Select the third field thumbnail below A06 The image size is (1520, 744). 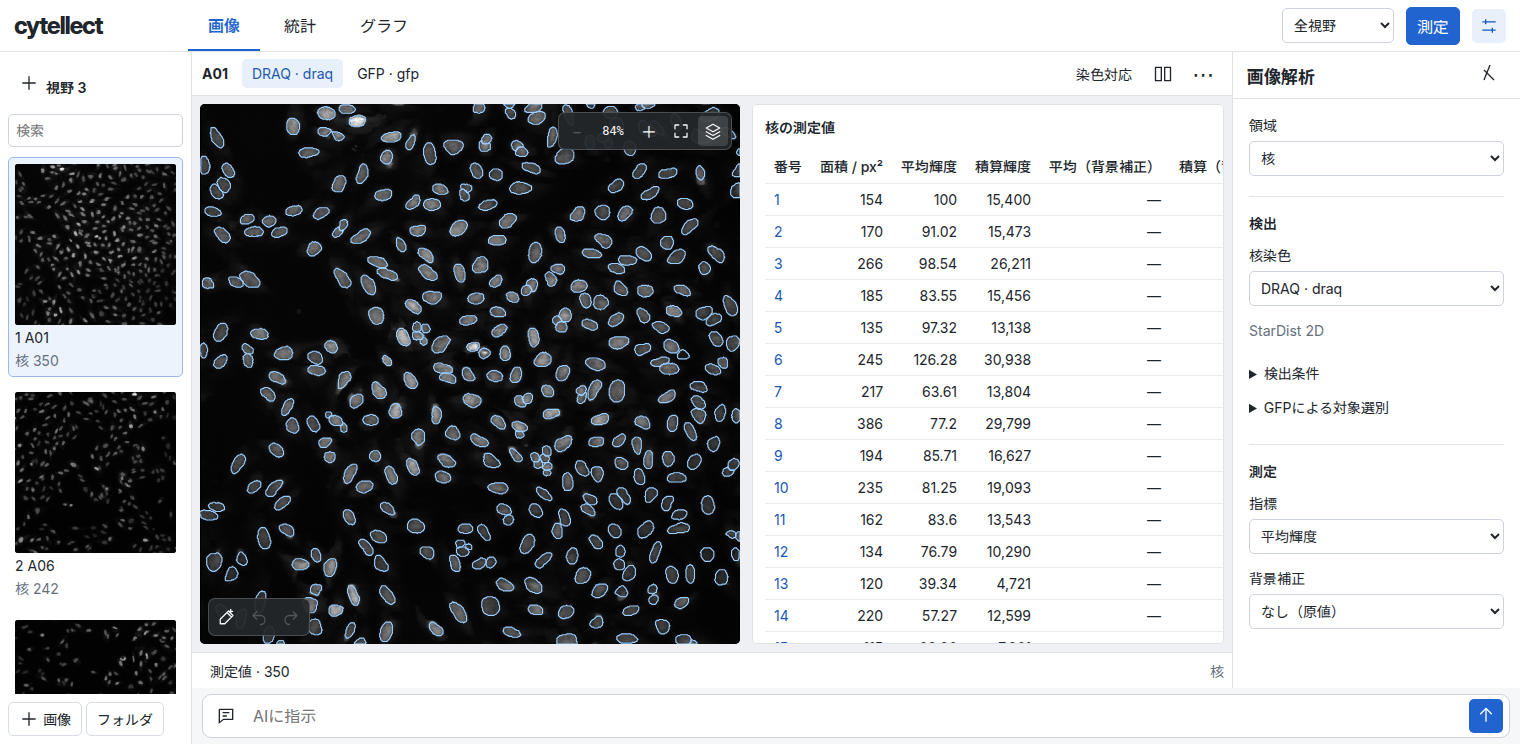tap(95, 656)
